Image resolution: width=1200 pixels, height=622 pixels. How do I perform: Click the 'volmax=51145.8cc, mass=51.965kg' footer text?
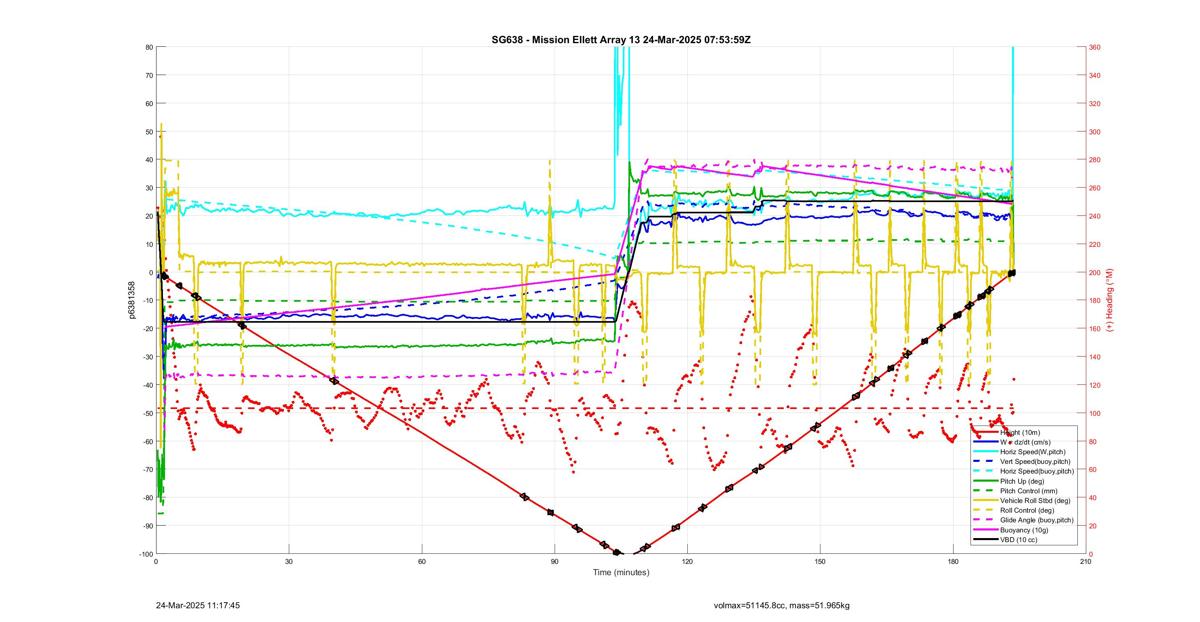tap(782, 606)
